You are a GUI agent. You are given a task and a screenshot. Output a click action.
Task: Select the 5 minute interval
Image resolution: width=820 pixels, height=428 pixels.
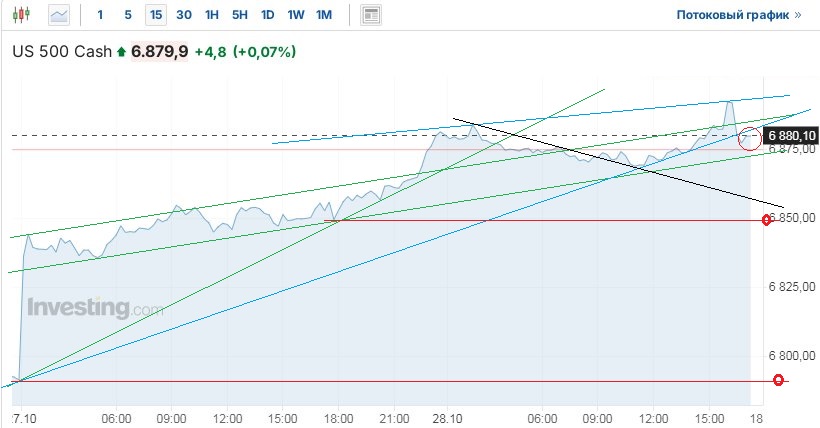tap(127, 15)
